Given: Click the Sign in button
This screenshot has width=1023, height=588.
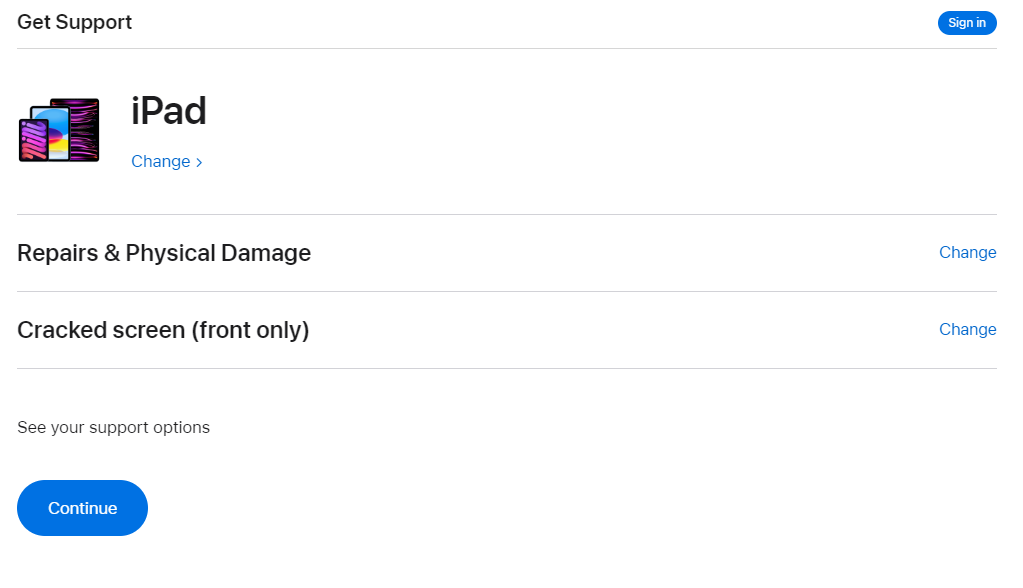Looking at the screenshot, I should click(x=966, y=23).
